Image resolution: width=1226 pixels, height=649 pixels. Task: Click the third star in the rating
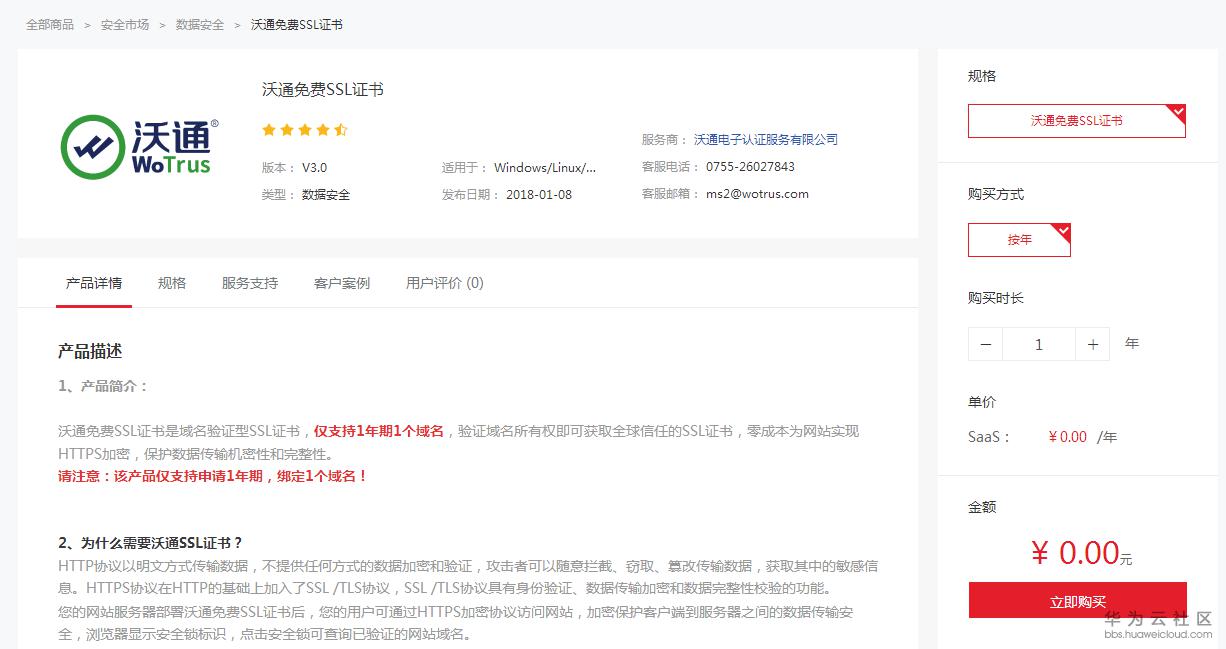pyautogui.click(x=304, y=129)
